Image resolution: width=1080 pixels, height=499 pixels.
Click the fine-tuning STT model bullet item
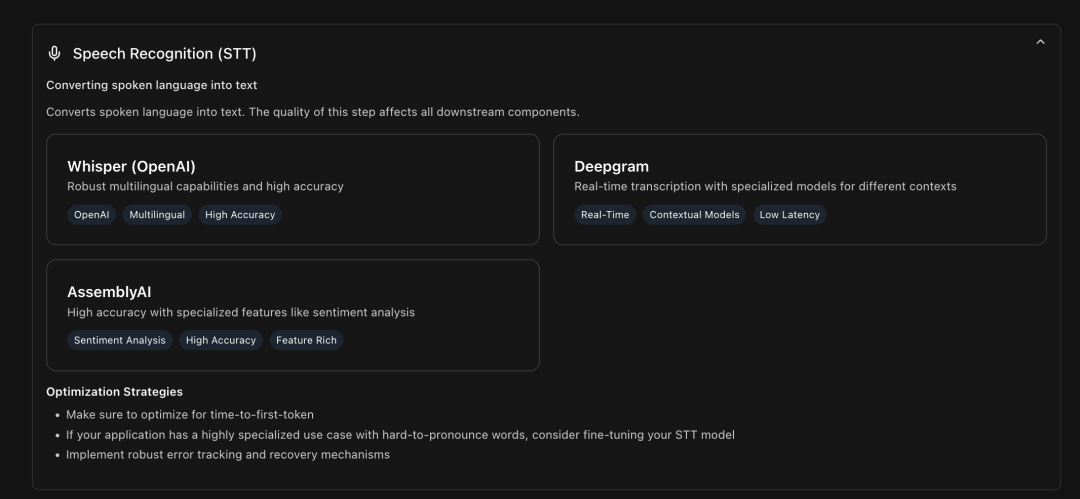pos(400,435)
